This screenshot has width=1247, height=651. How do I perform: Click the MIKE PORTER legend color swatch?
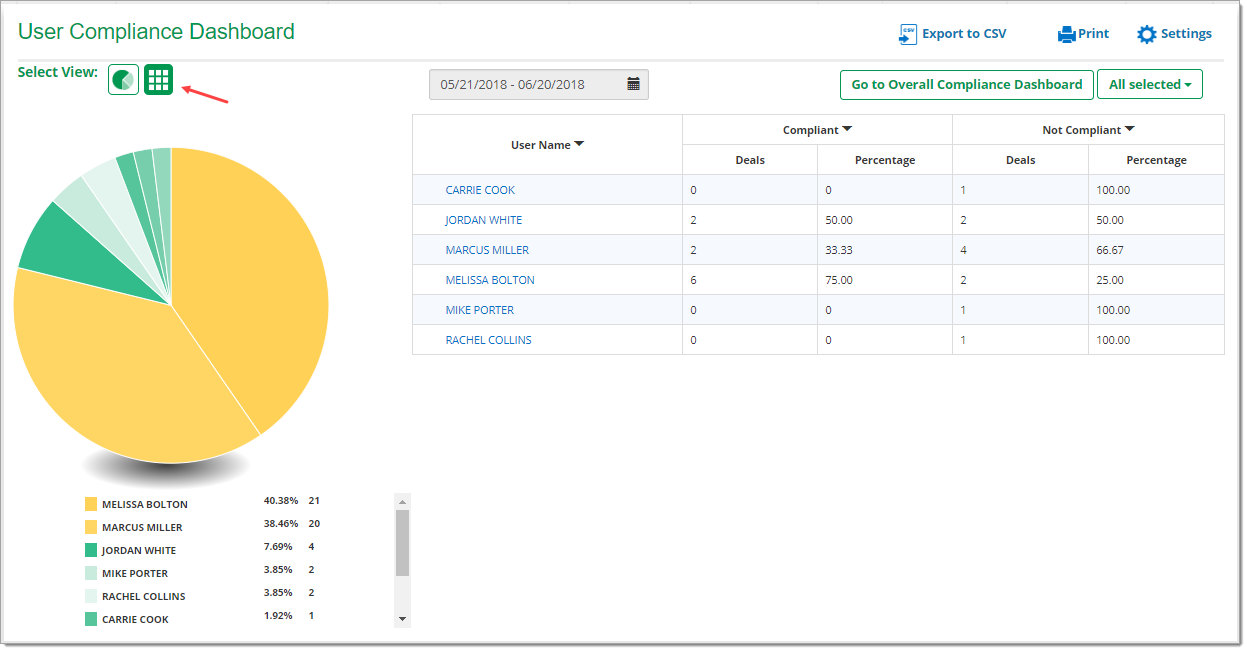91,573
